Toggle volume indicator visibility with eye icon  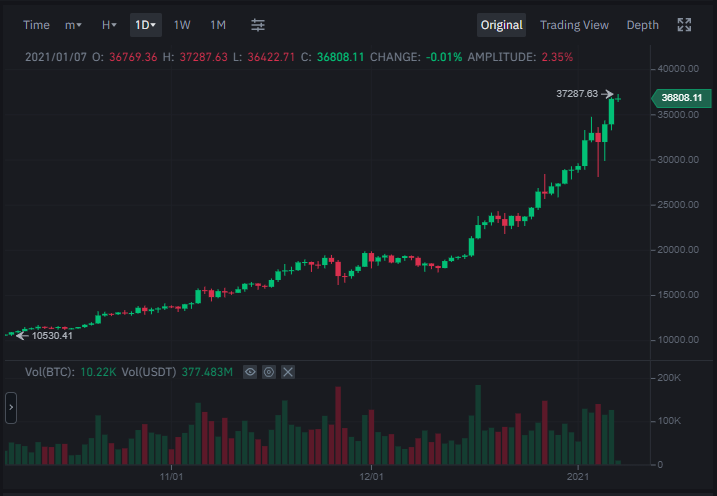(250, 372)
